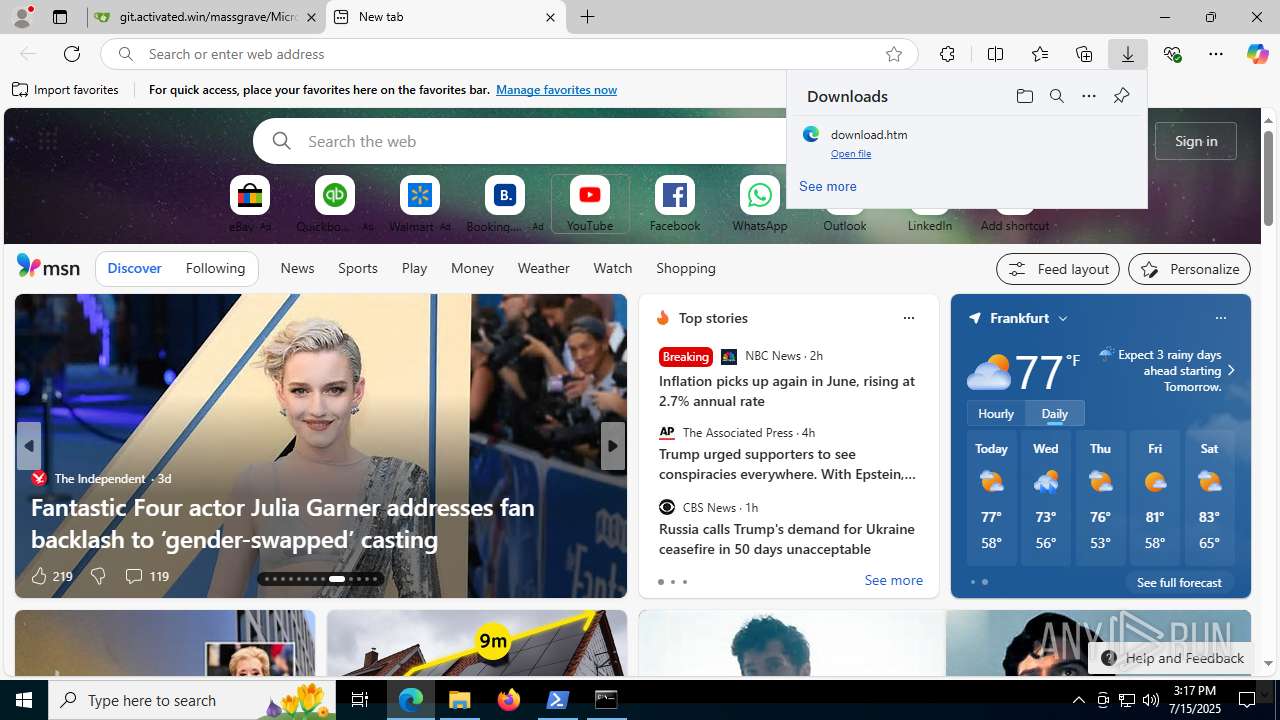Open Windows Start menu
The width and height of the screenshot is (1280, 720).
24,700
